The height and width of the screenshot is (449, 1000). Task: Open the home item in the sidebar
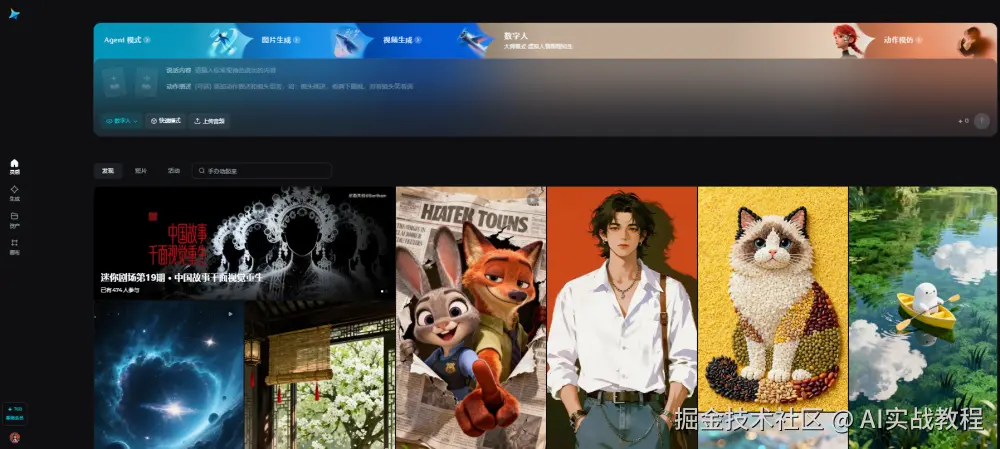15,167
